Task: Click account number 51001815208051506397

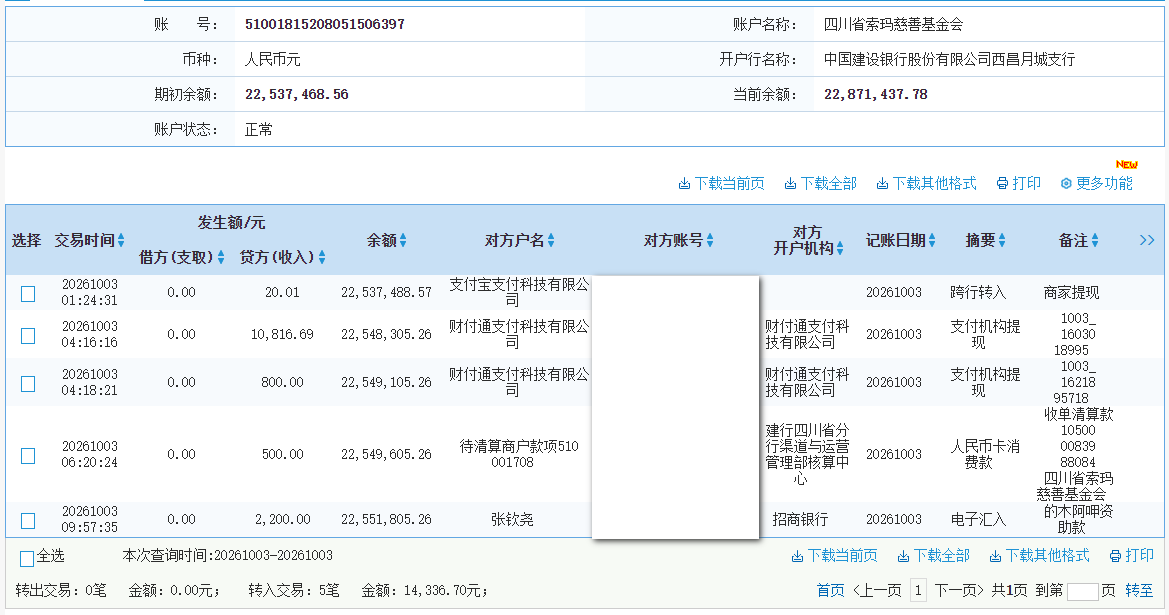Action: tap(325, 25)
